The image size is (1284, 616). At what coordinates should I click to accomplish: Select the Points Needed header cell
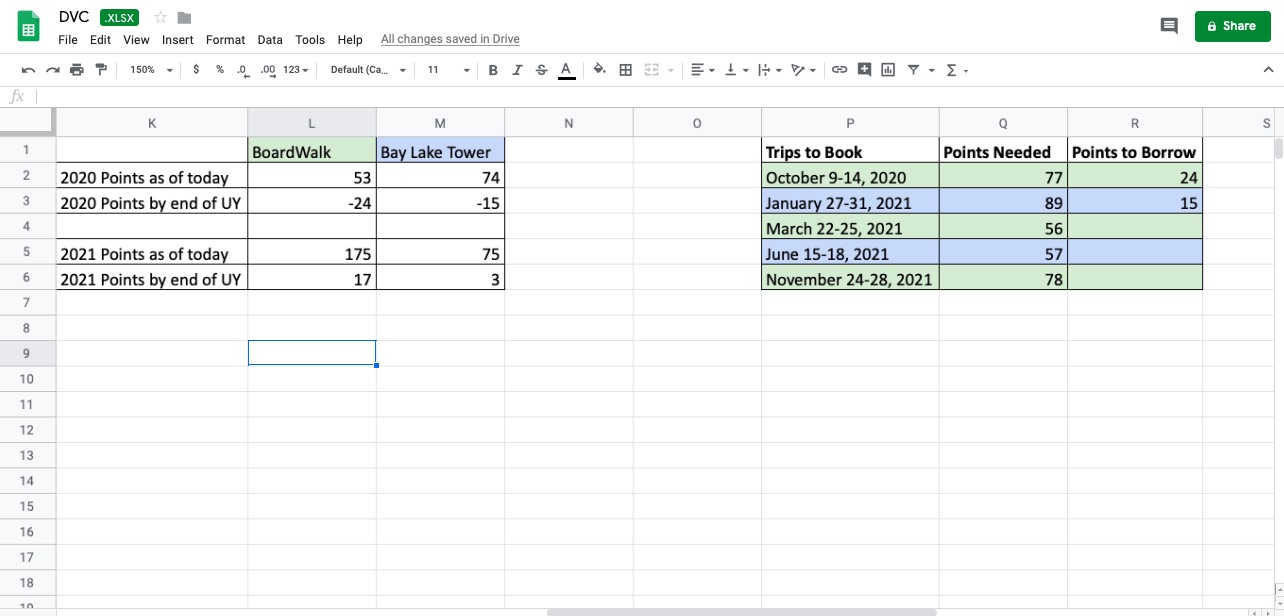click(x=1003, y=152)
